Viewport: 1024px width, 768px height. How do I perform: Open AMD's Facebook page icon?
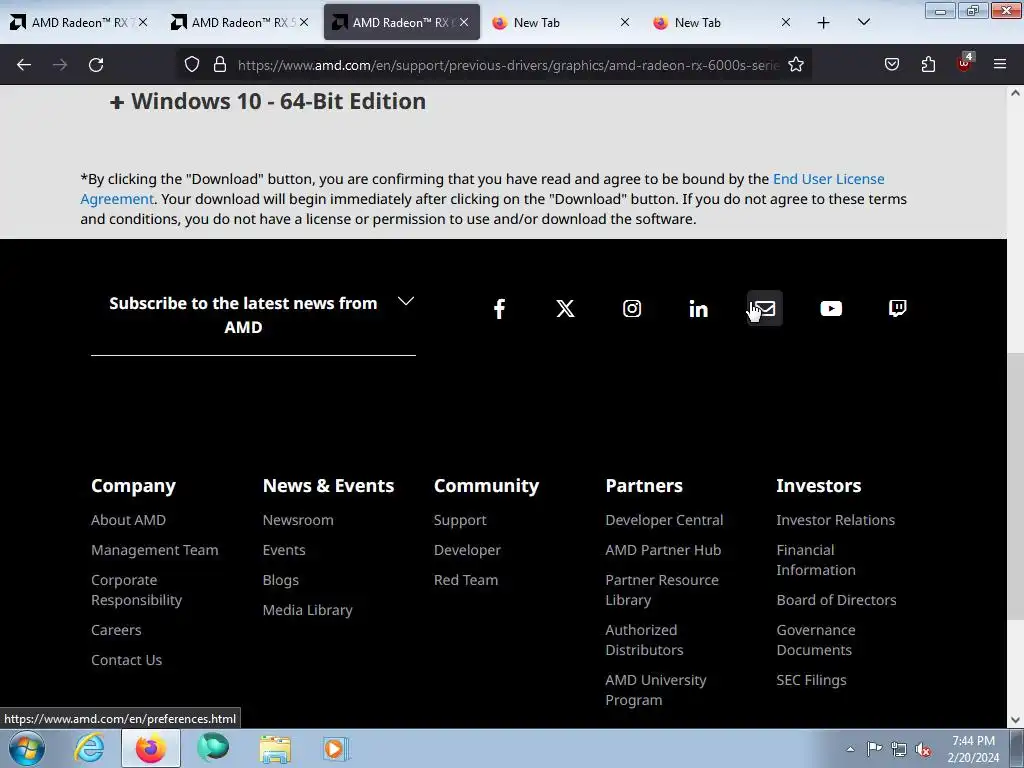click(x=499, y=308)
